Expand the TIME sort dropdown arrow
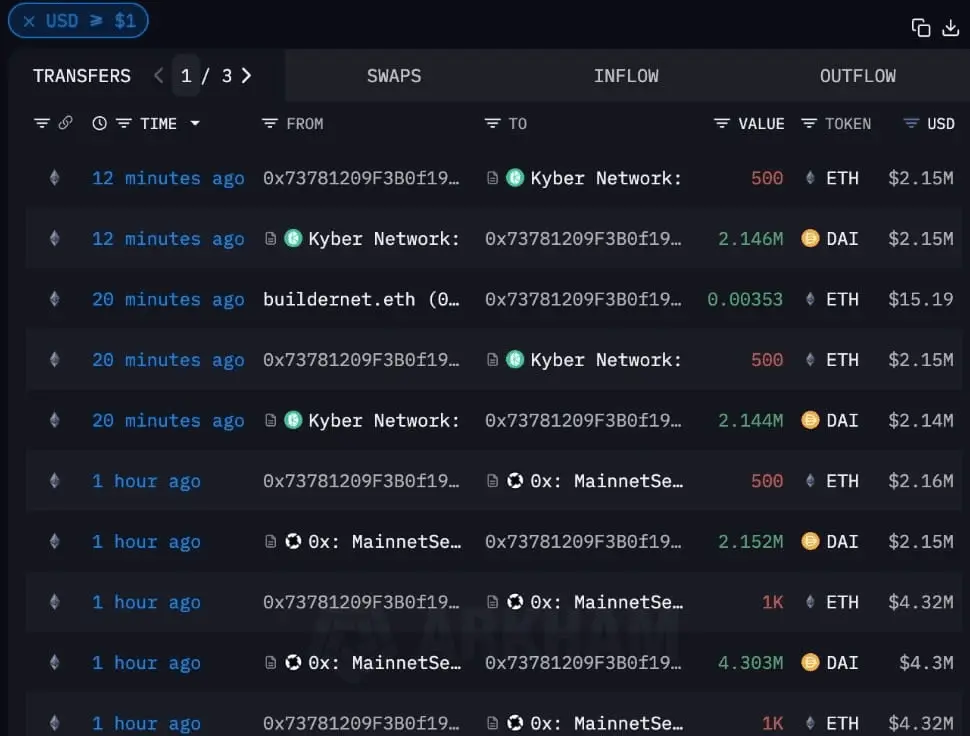 195,123
